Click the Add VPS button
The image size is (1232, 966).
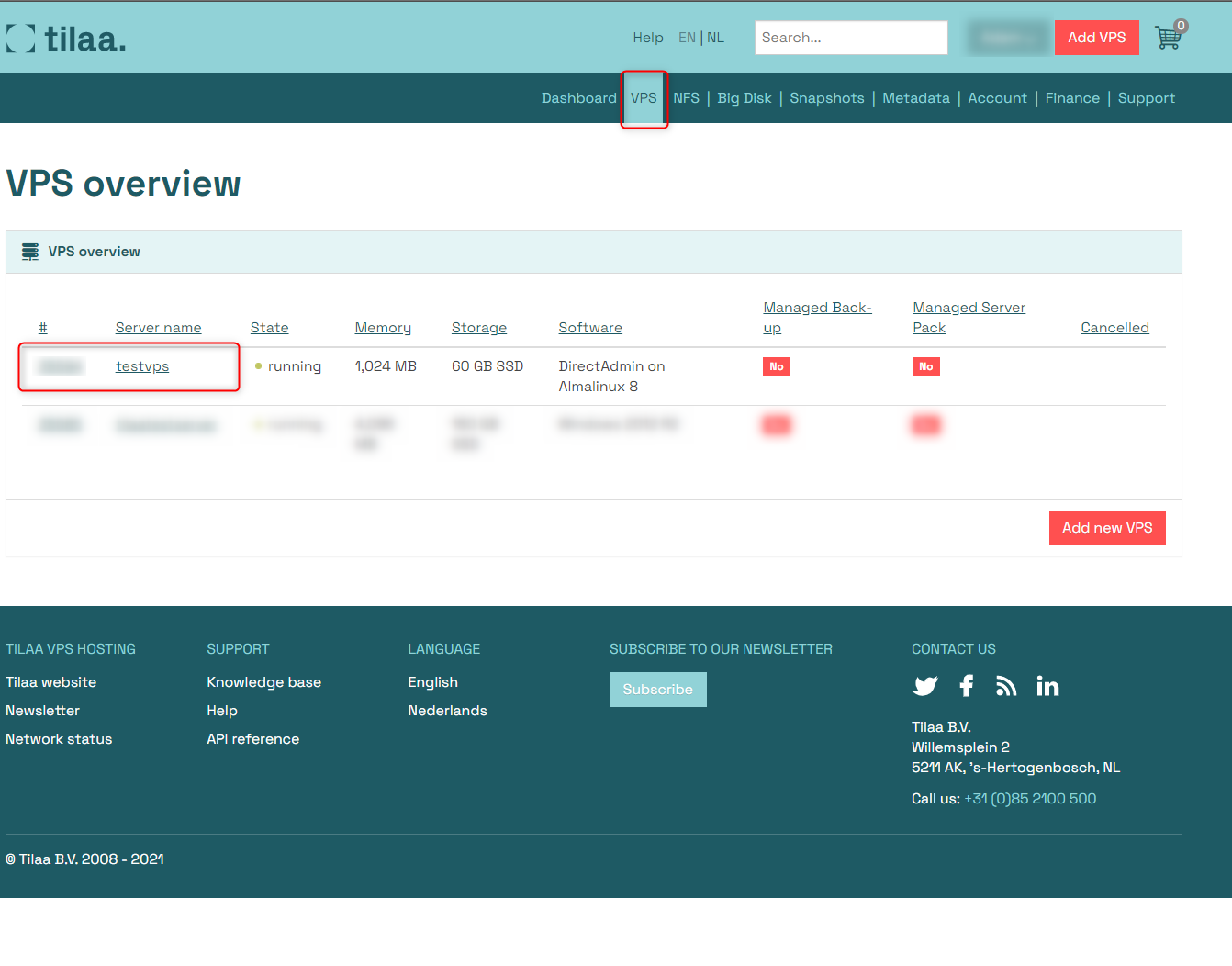[1097, 38]
